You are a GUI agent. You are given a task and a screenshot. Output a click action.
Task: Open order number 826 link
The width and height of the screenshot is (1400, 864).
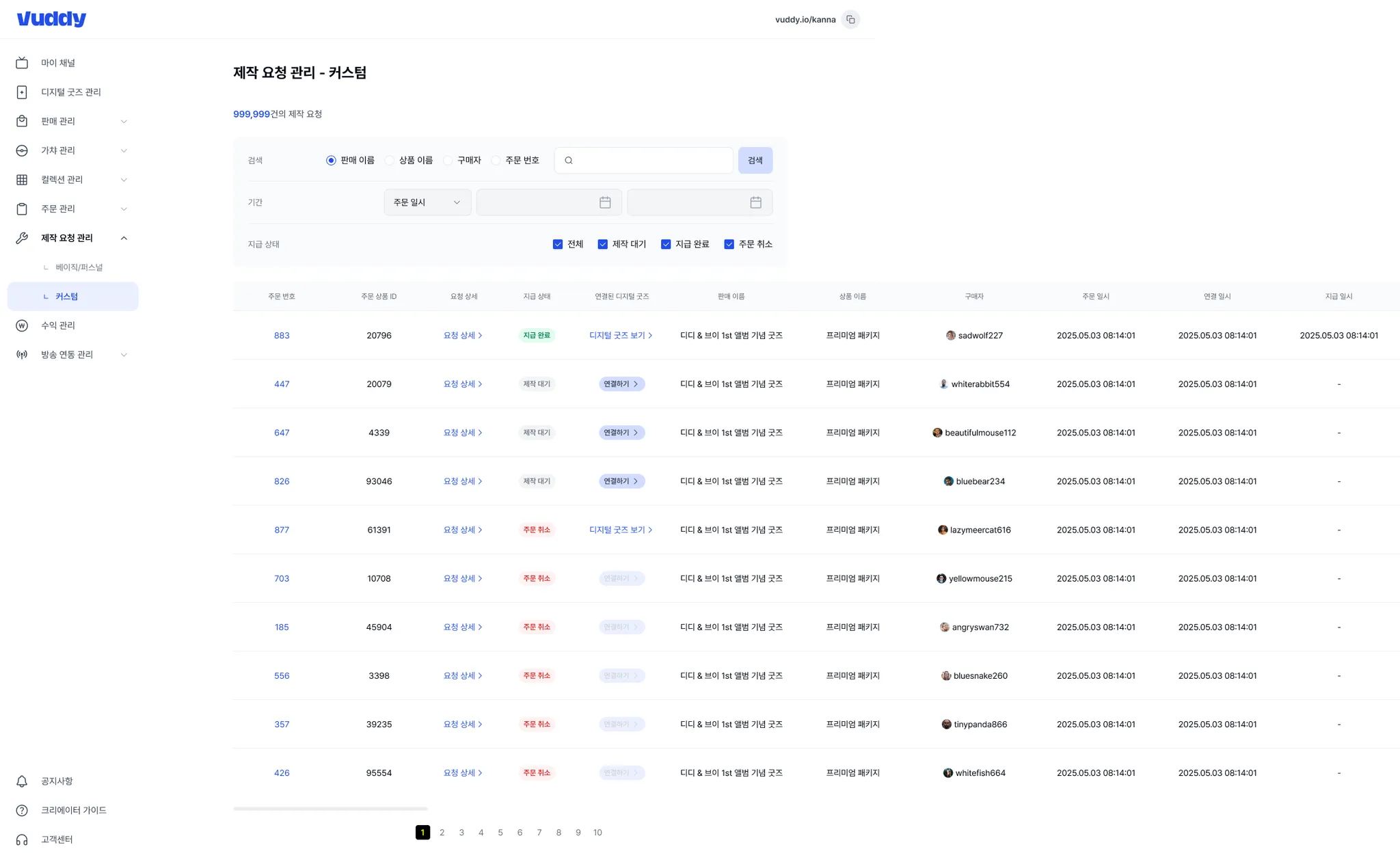[282, 481]
